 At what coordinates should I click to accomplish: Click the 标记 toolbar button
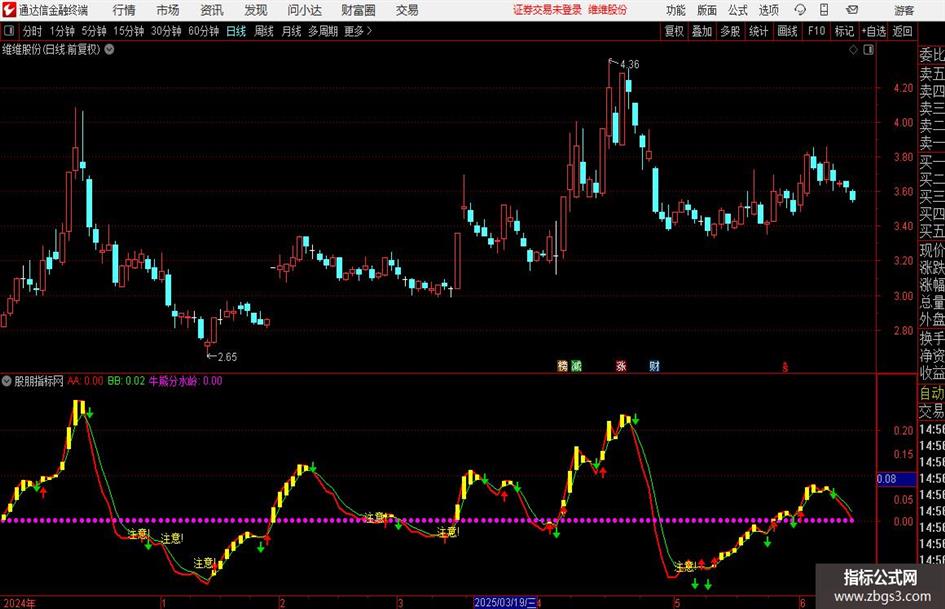pos(844,31)
